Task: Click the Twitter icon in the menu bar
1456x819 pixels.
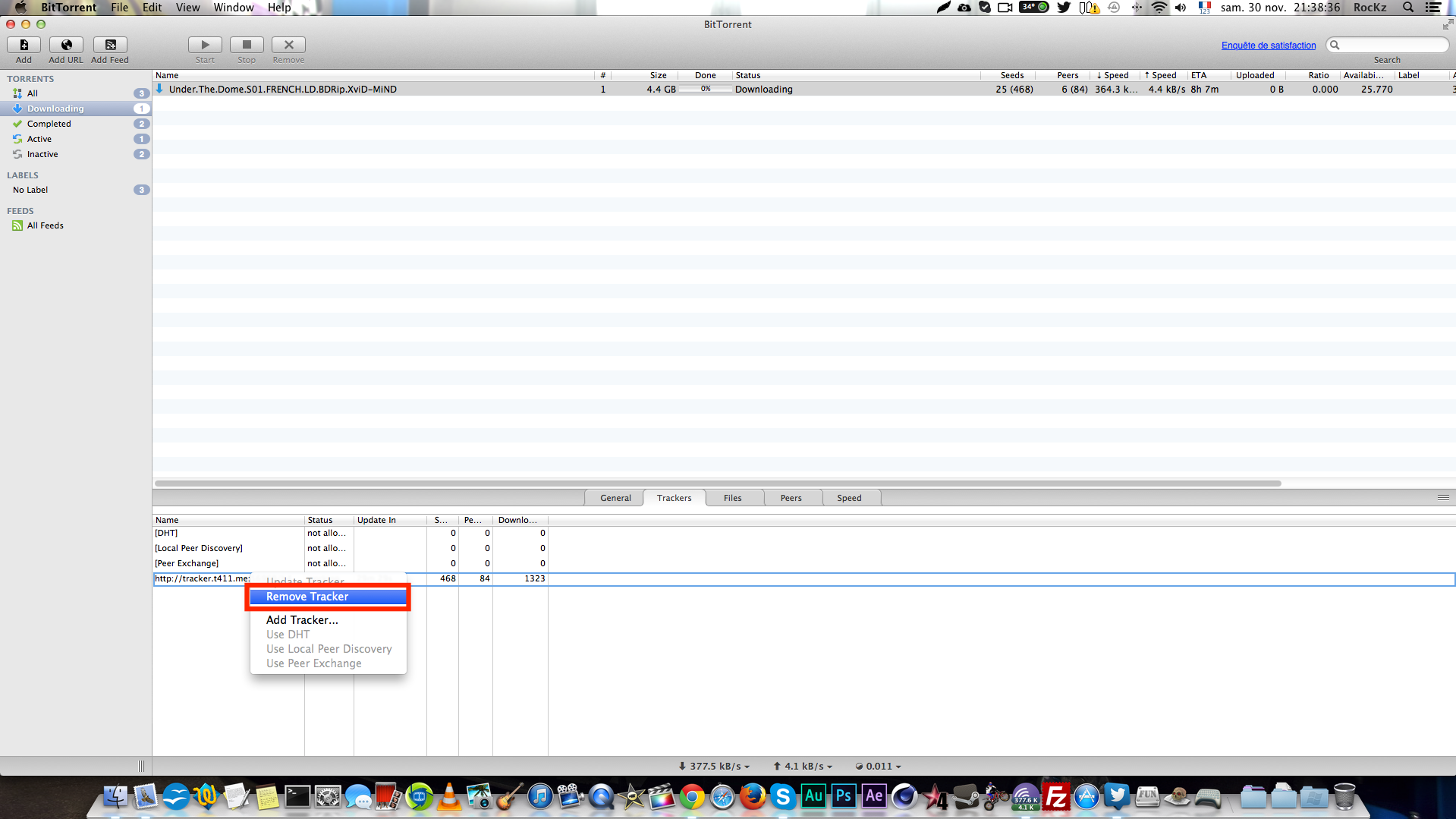Action: coord(1064,8)
